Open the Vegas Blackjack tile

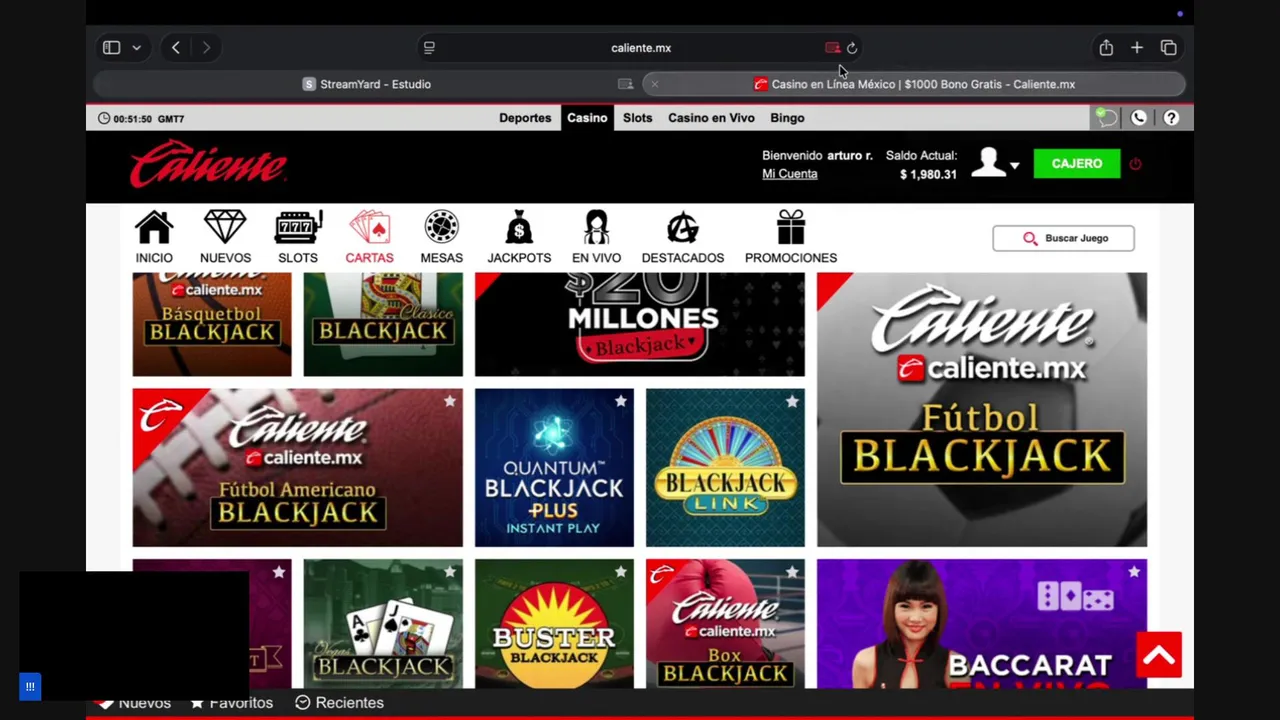point(383,624)
